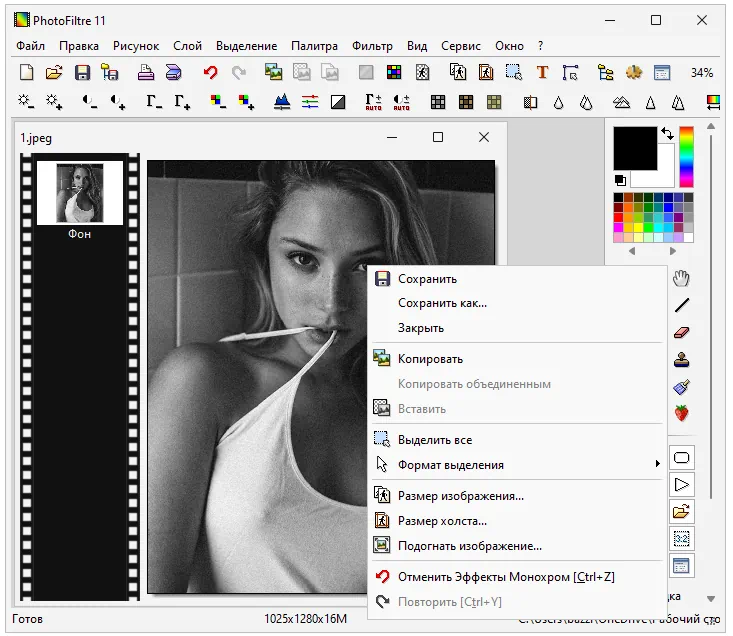This screenshot has height=636, width=733.
Task: Click the Brightness minus icon
Action: coord(26,101)
